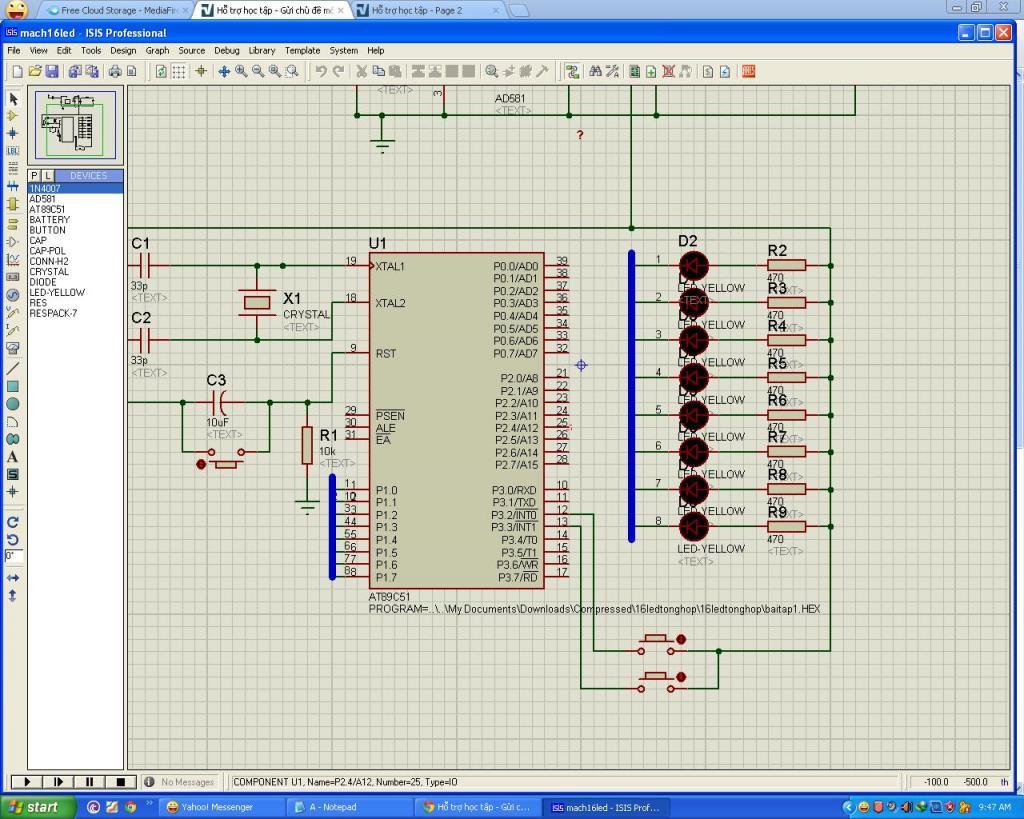Toggle the false origin crosshair button
This screenshot has height=819, width=1024.
201,71
